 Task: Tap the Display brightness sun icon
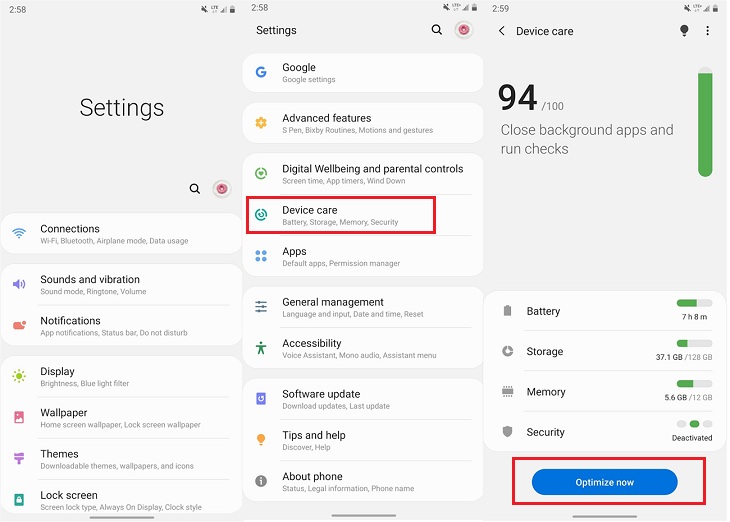click(19, 376)
